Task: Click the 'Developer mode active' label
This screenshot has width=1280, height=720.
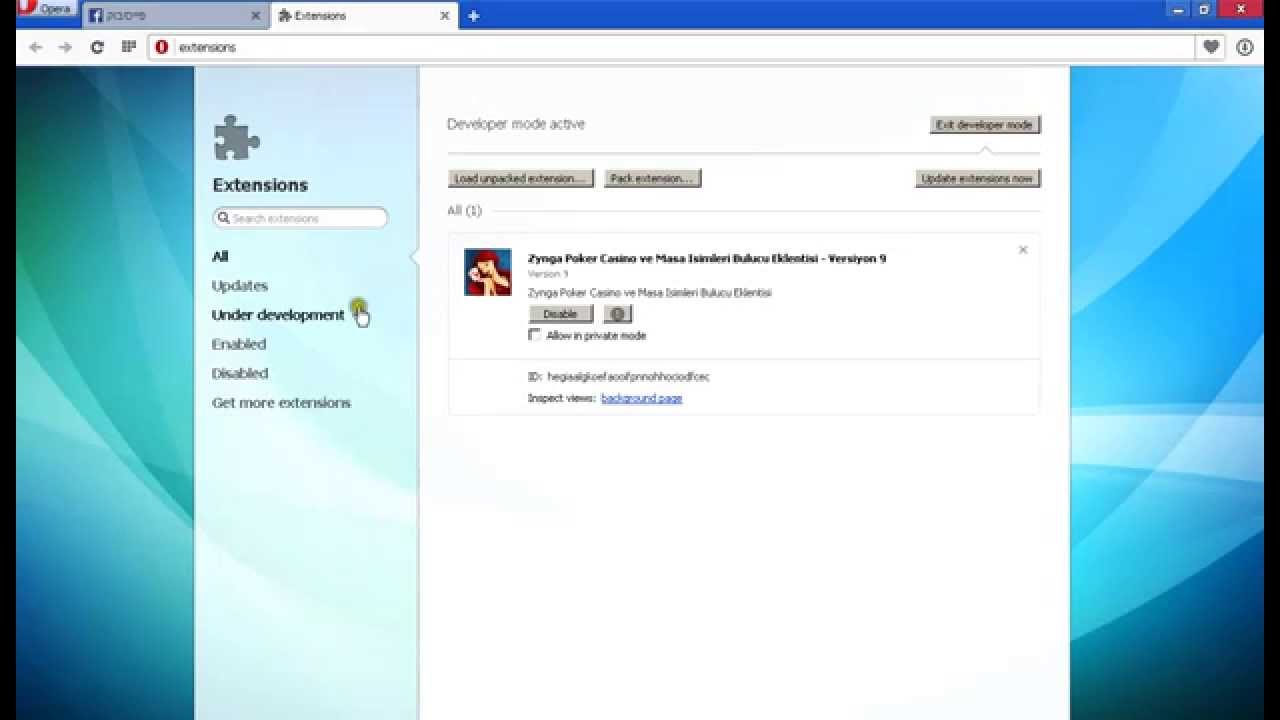Action: pyautogui.click(x=516, y=124)
